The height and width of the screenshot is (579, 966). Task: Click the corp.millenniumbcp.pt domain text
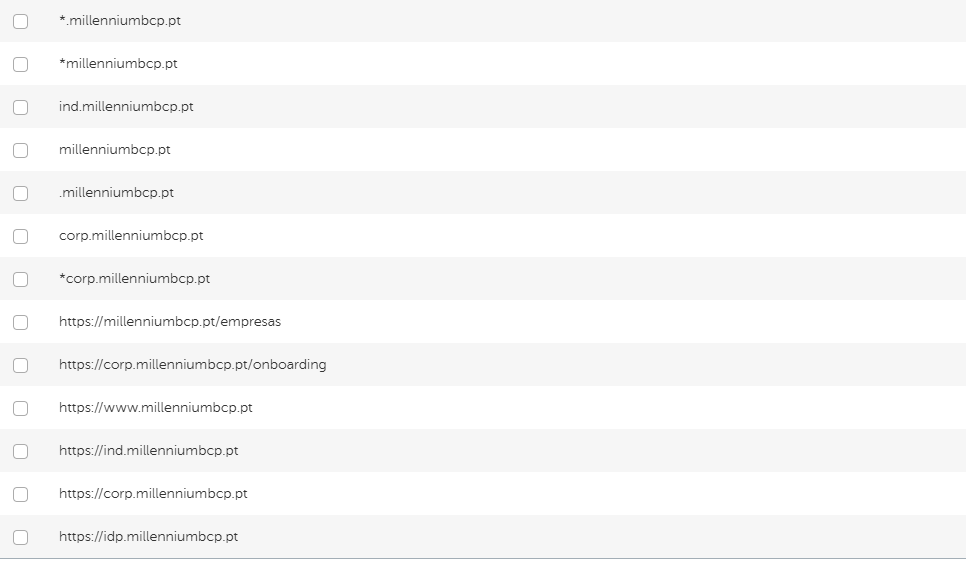point(131,236)
